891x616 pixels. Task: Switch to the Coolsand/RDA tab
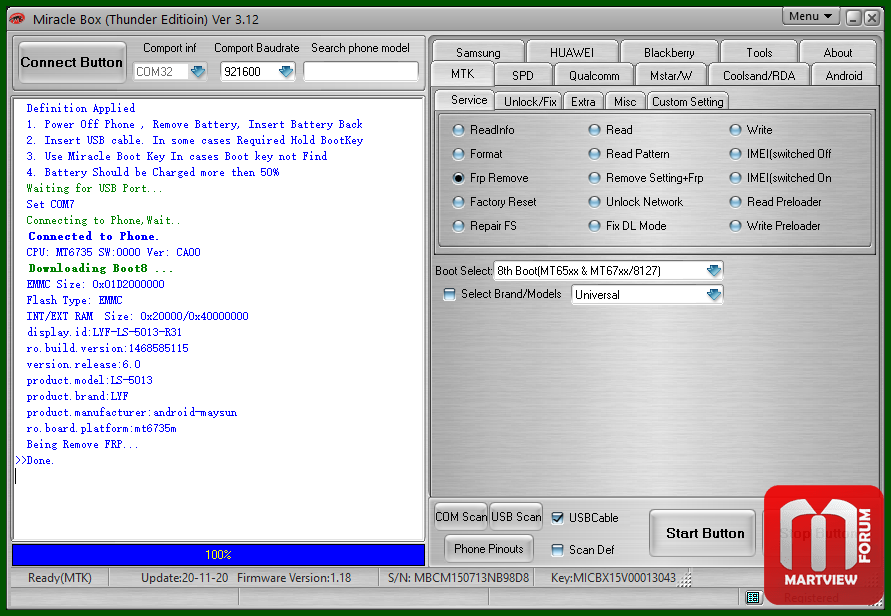tap(759, 76)
